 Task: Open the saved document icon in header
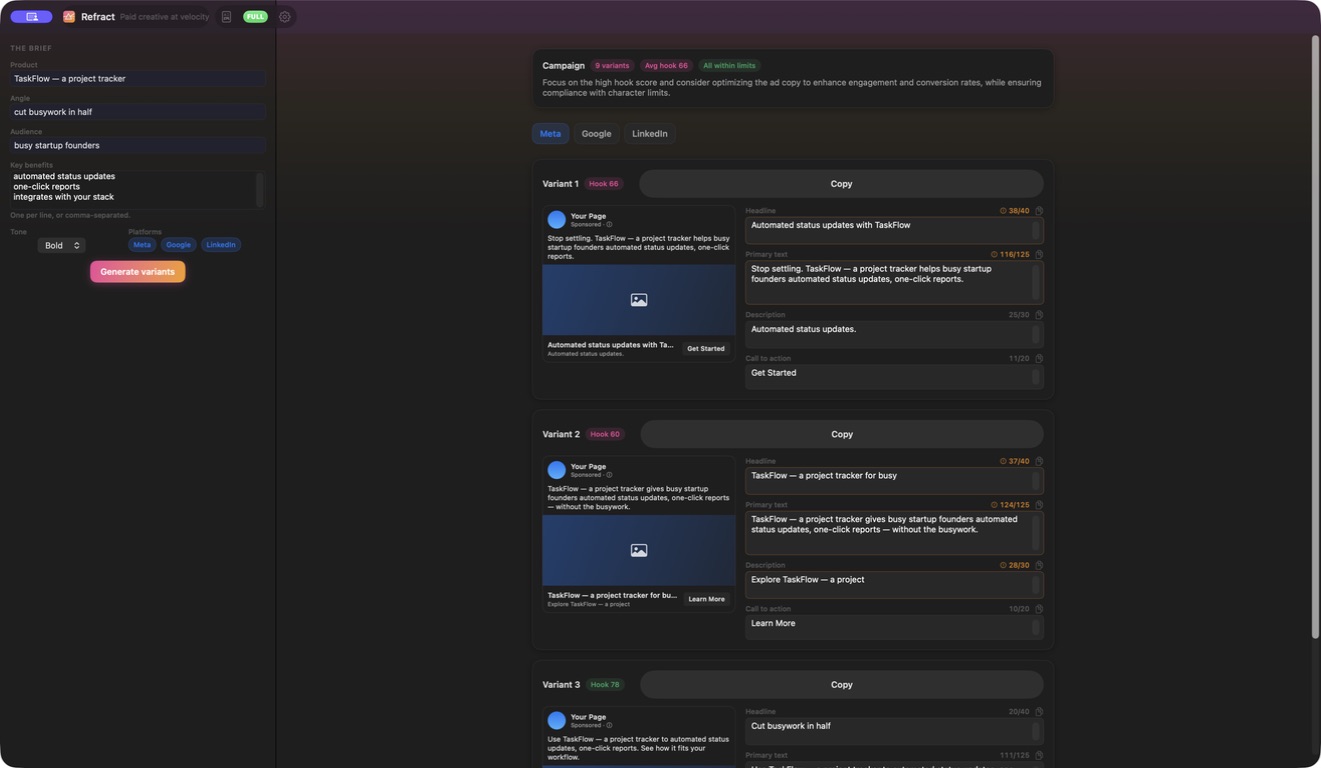coord(227,17)
